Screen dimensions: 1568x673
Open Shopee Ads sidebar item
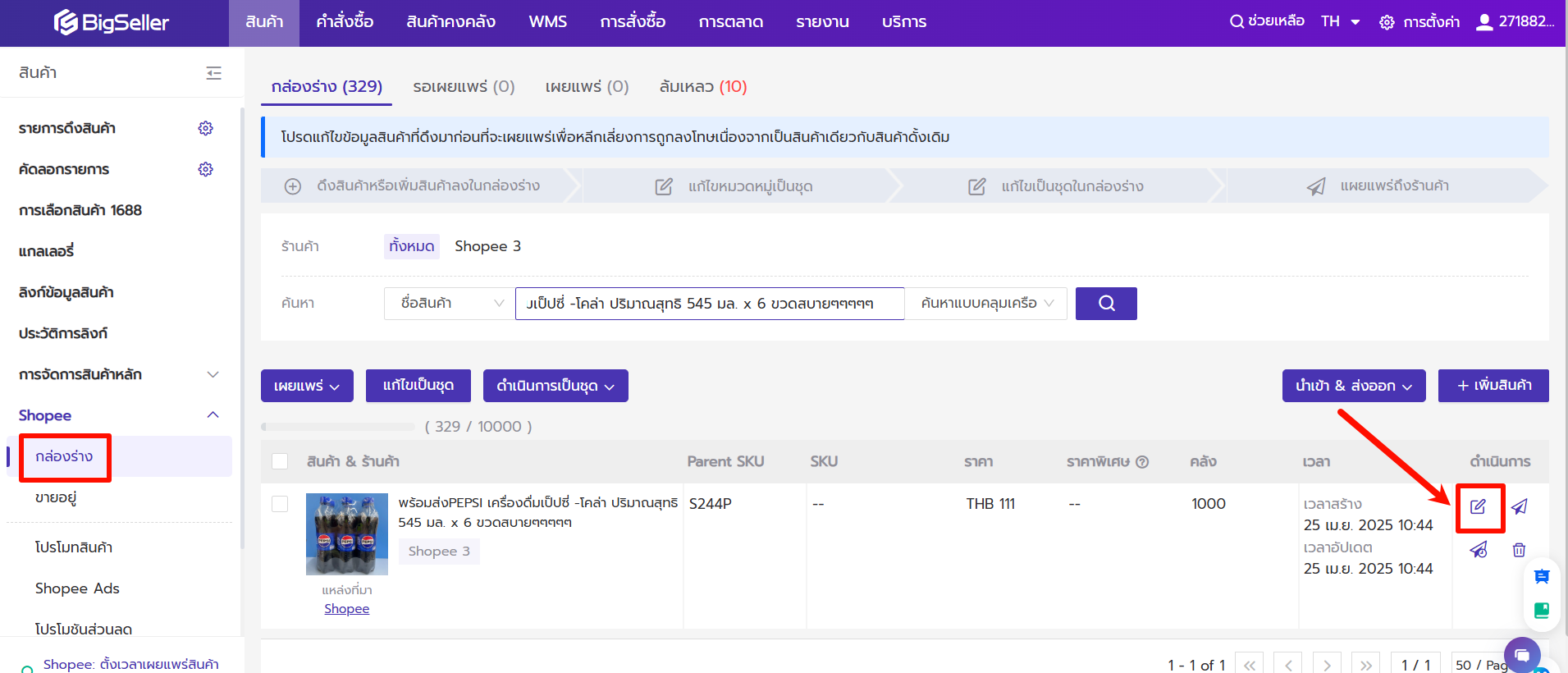pyautogui.click(x=77, y=588)
